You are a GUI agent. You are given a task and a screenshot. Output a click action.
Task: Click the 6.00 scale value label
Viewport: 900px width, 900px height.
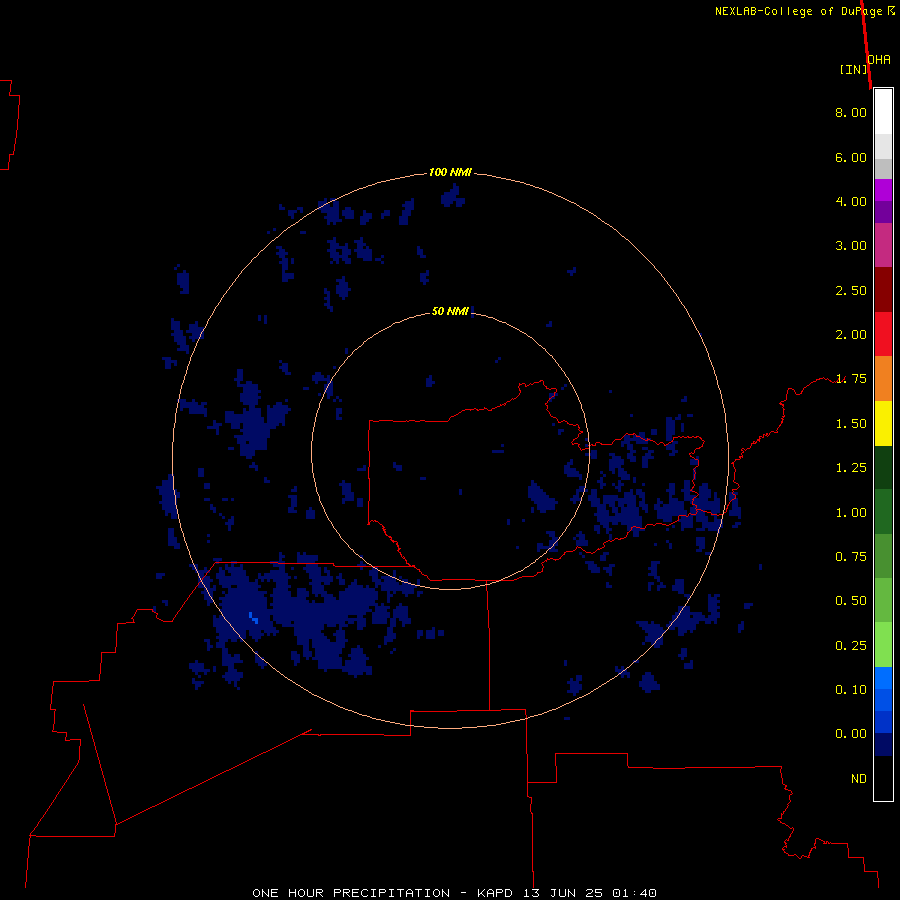851,157
